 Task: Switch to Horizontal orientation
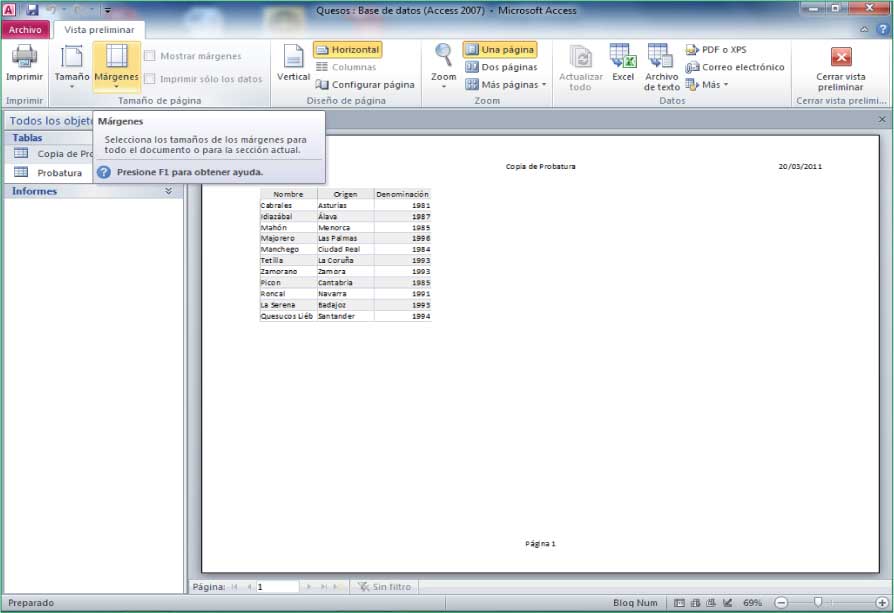347,49
